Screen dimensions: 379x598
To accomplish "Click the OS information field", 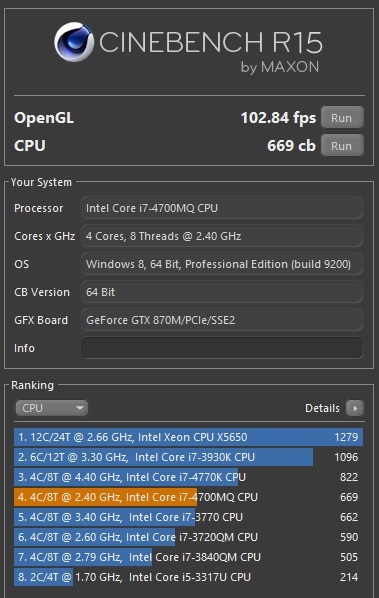I will [222, 264].
